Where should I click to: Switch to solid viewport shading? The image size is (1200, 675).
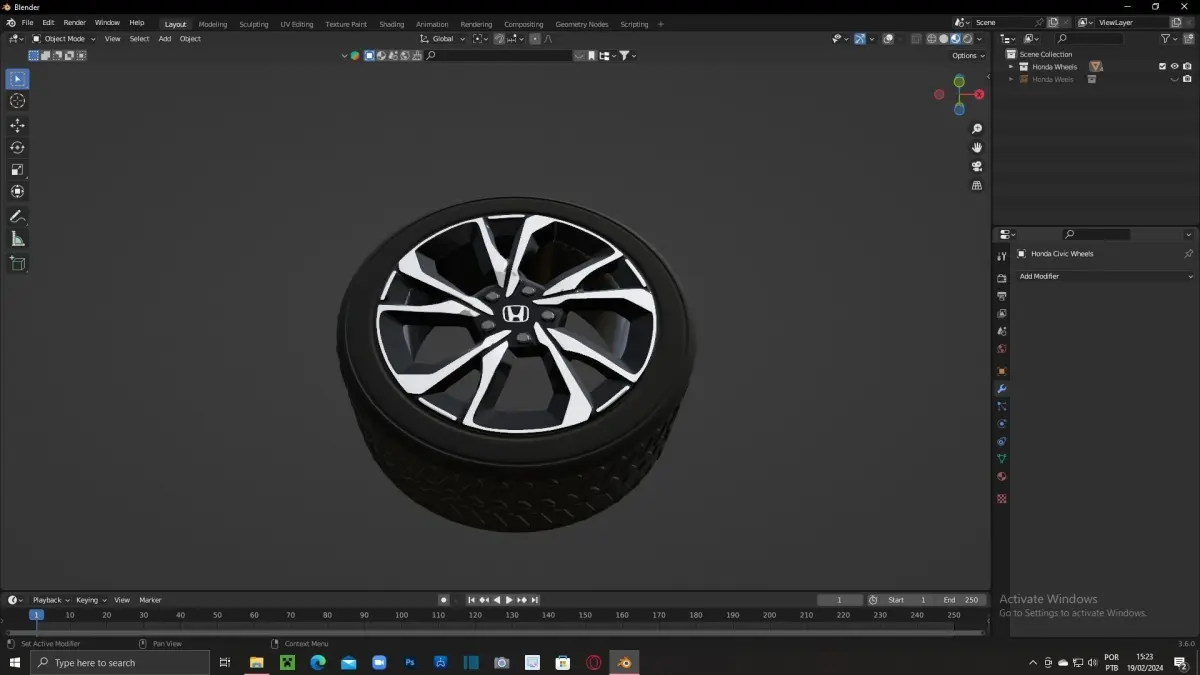point(943,39)
